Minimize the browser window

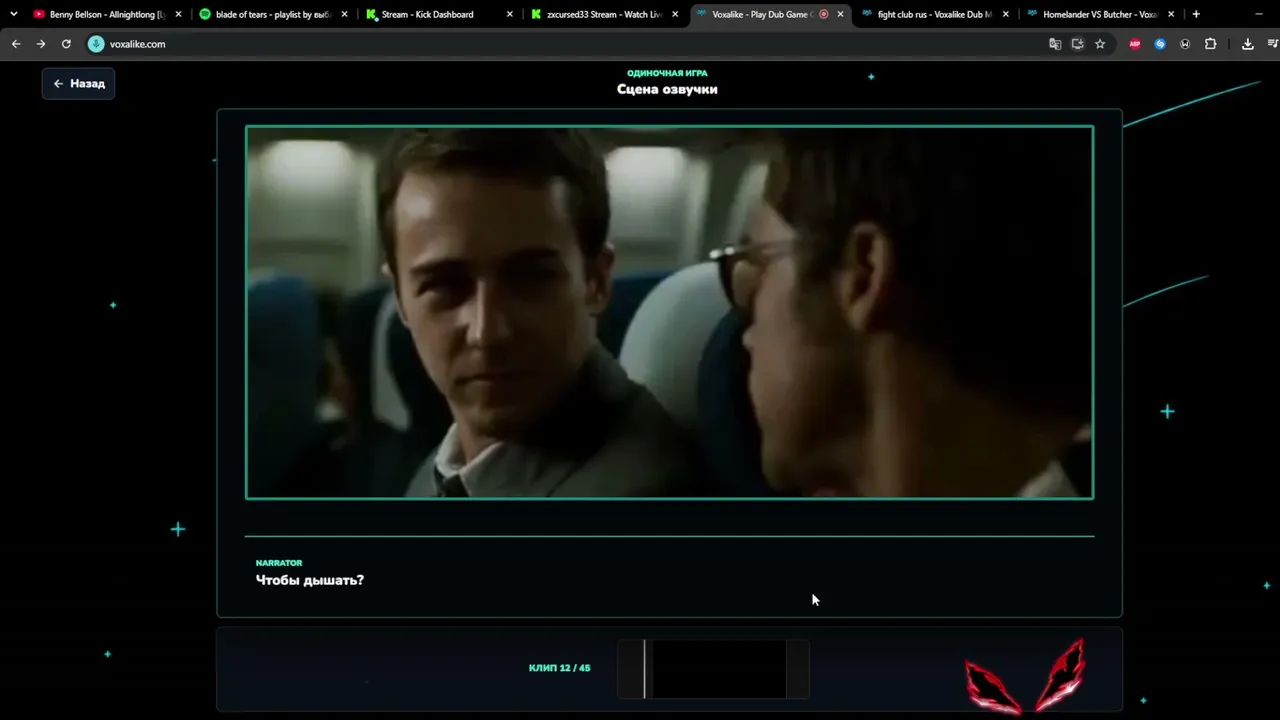click(1258, 14)
